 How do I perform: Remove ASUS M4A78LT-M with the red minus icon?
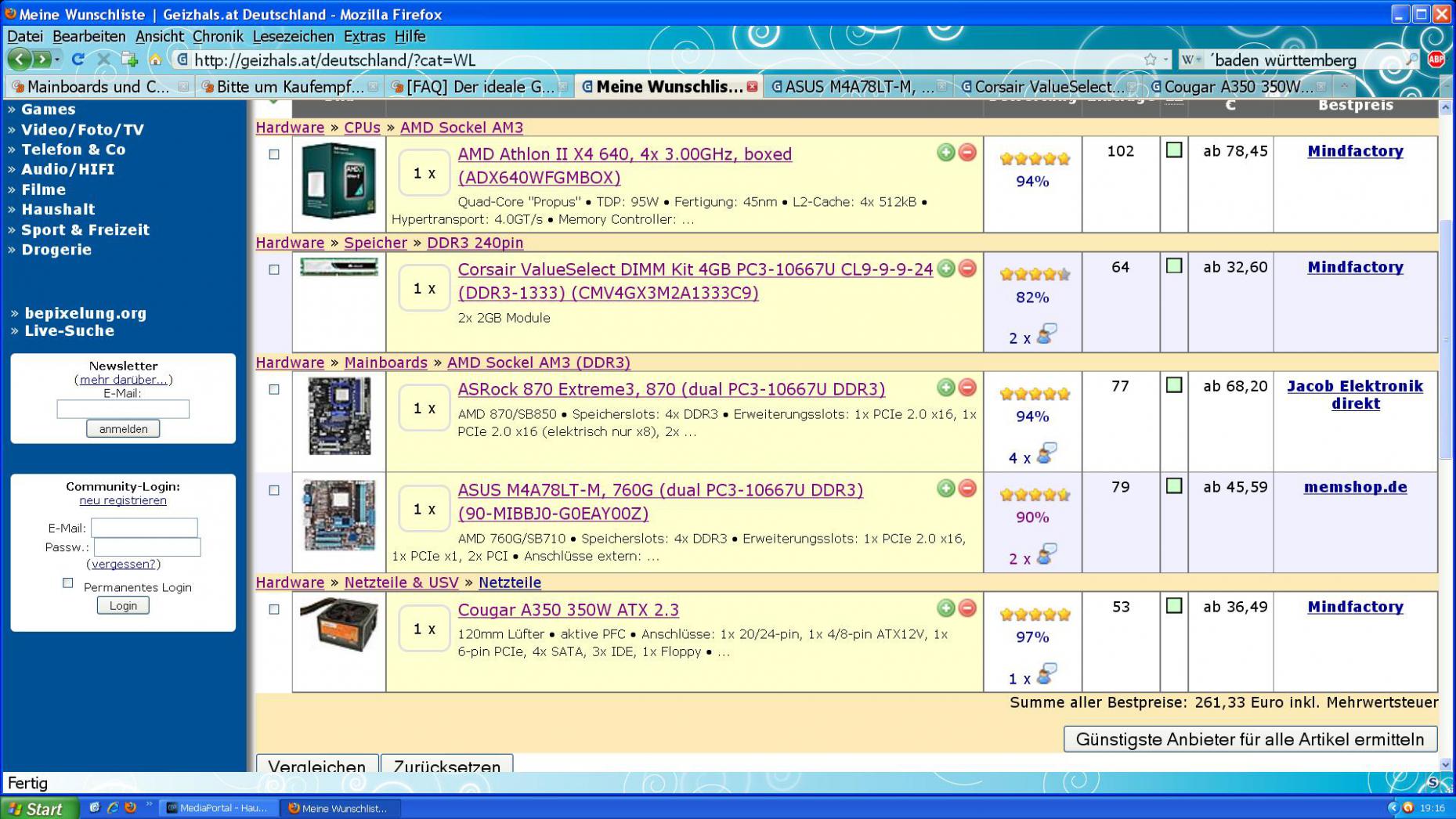pos(967,489)
